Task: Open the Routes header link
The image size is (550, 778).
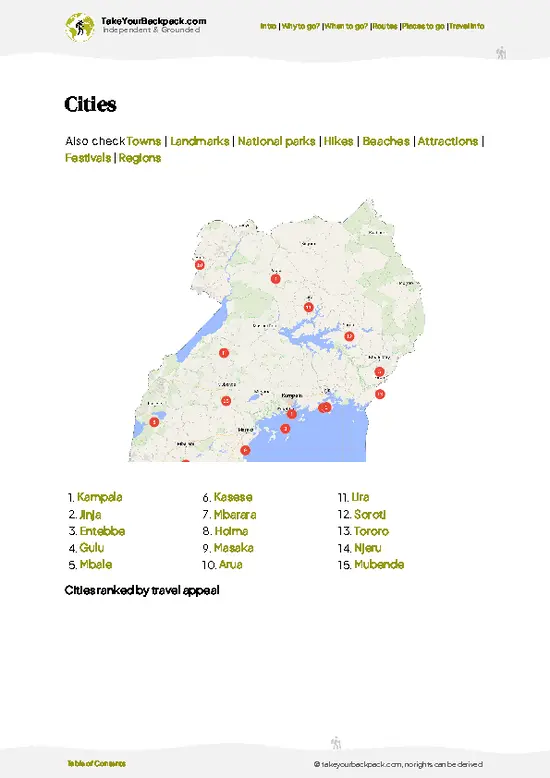Action: pyautogui.click(x=385, y=26)
